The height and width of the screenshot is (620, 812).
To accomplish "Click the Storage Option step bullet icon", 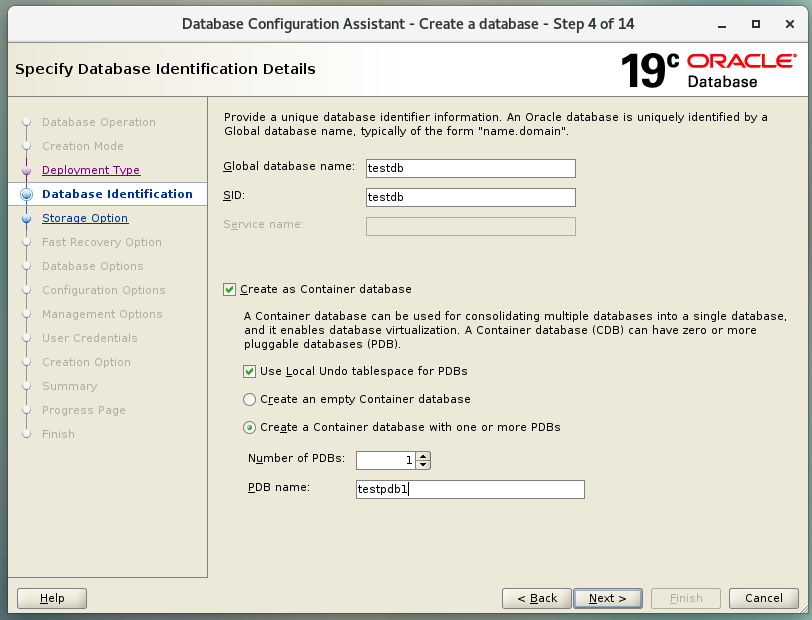I will (x=26, y=218).
